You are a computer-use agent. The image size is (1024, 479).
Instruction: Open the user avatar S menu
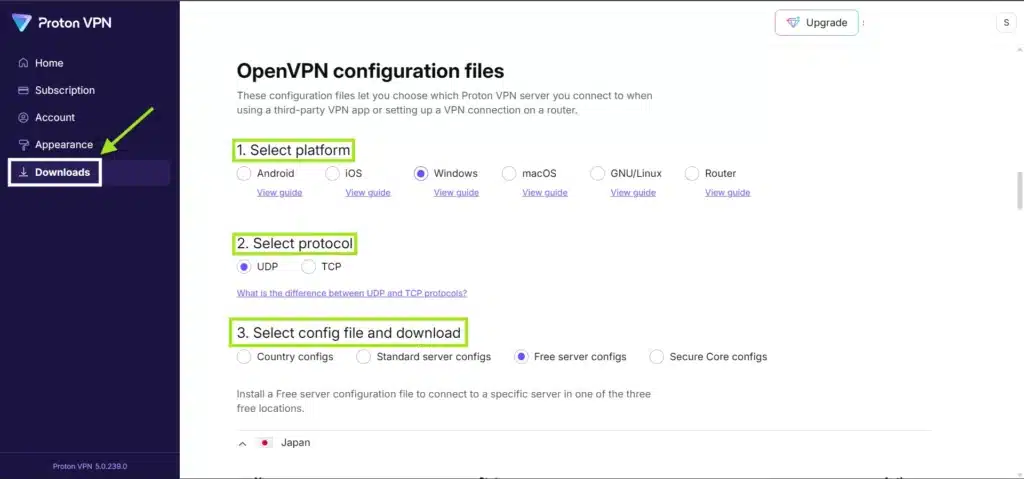(x=1006, y=23)
